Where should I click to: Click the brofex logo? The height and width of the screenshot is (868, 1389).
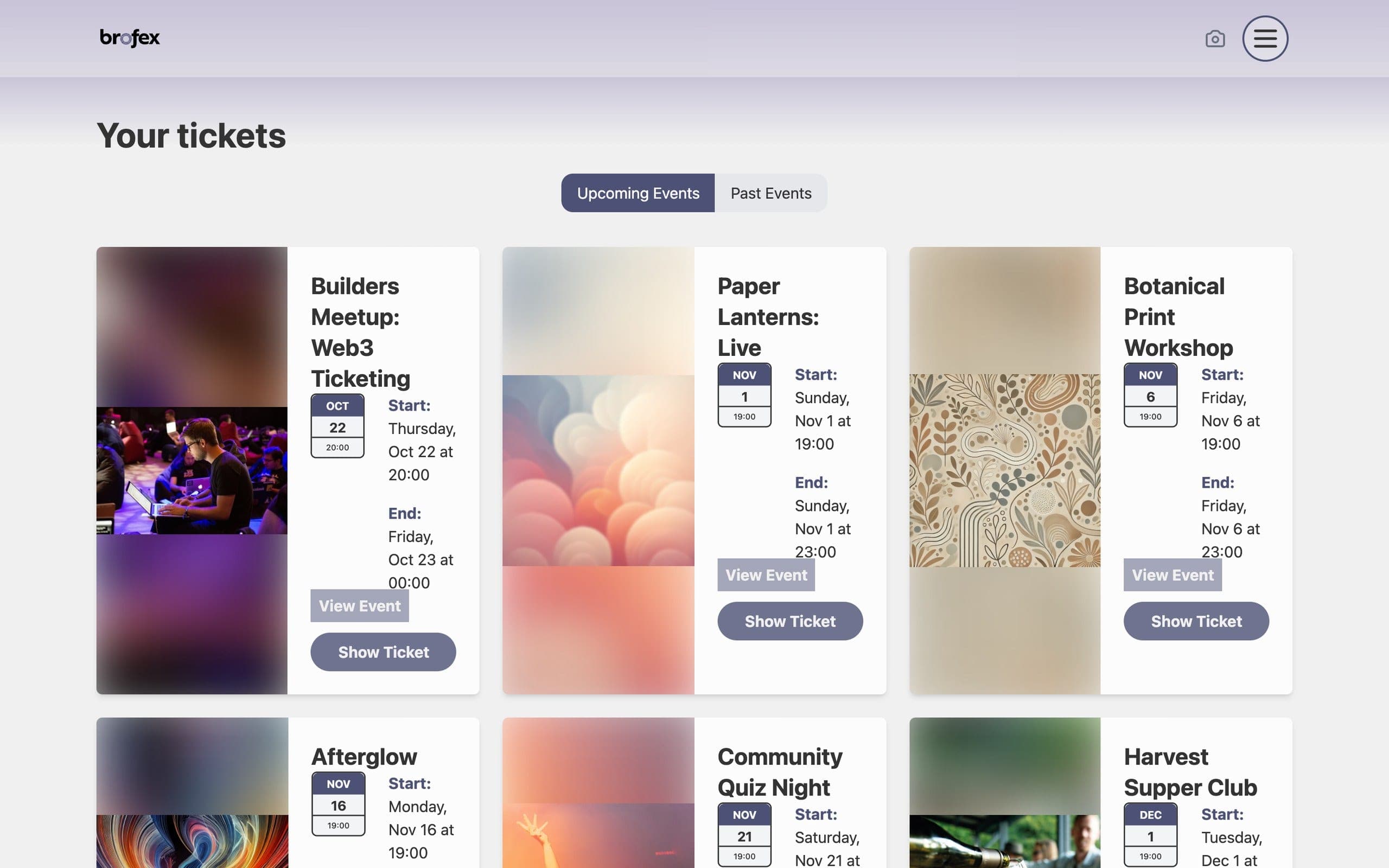click(130, 38)
